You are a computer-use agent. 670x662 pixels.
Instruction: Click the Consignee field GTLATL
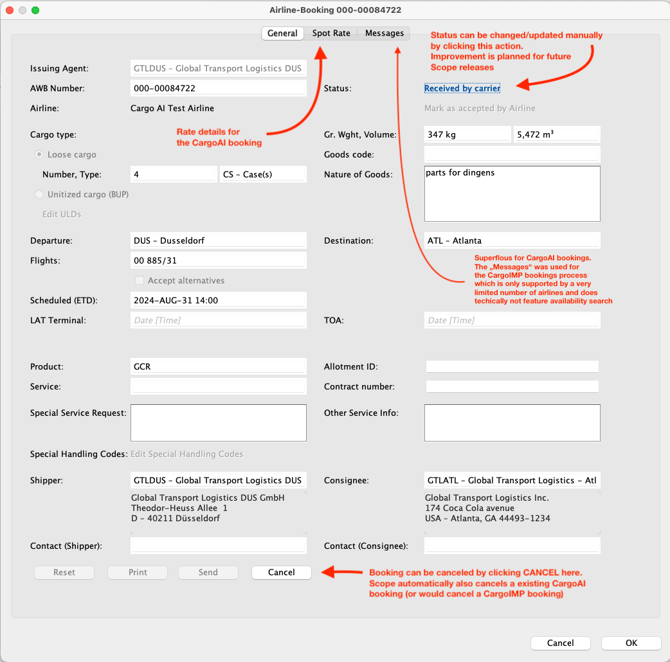point(512,480)
